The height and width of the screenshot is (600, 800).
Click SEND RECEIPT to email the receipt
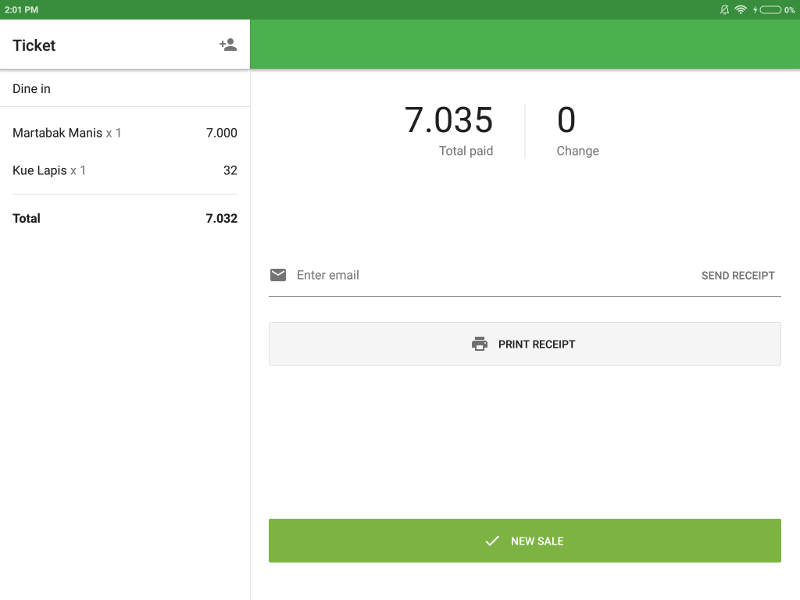[x=738, y=275]
